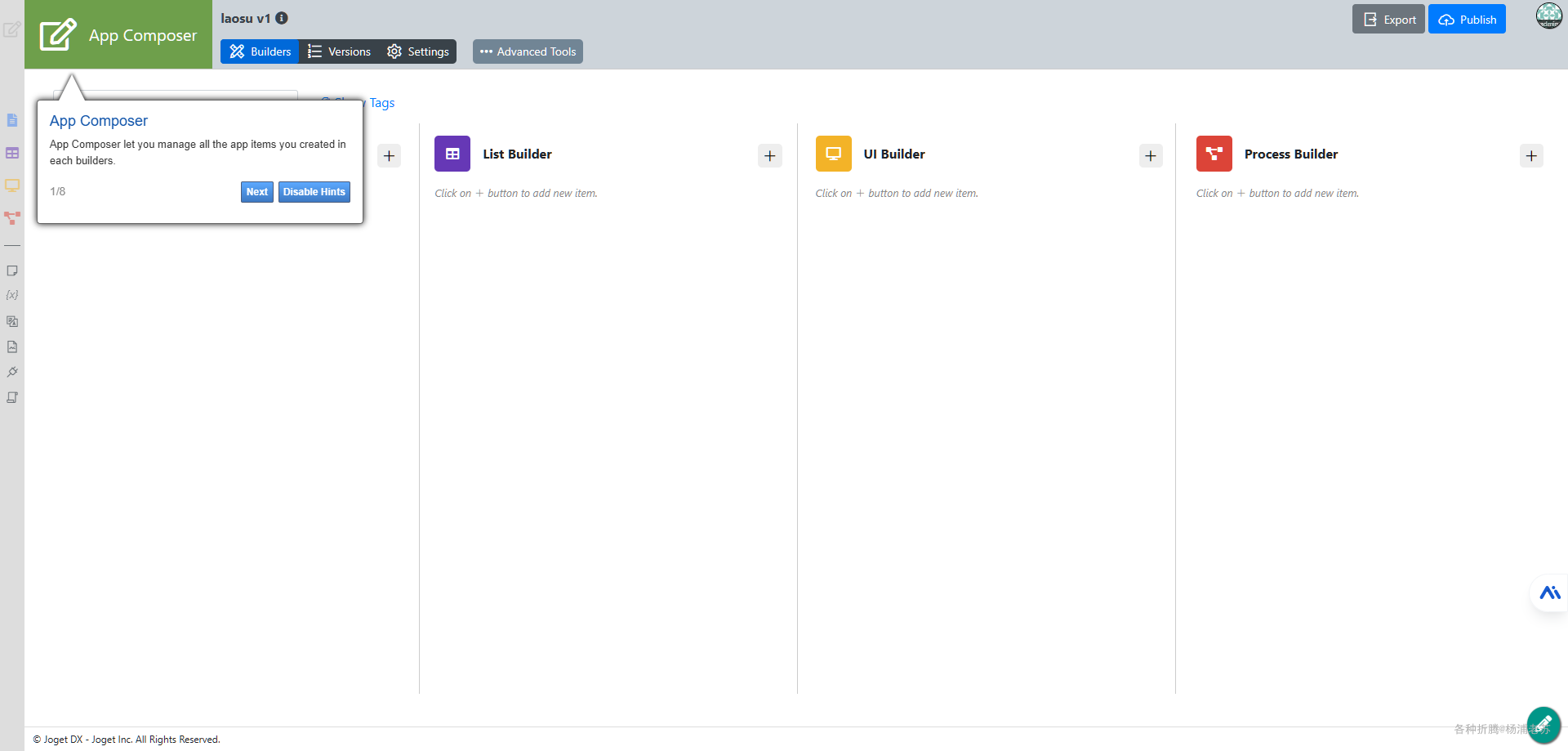The width and height of the screenshot is (1568, 751).
Task: Open the Settings tab
Action: (417, 51)
